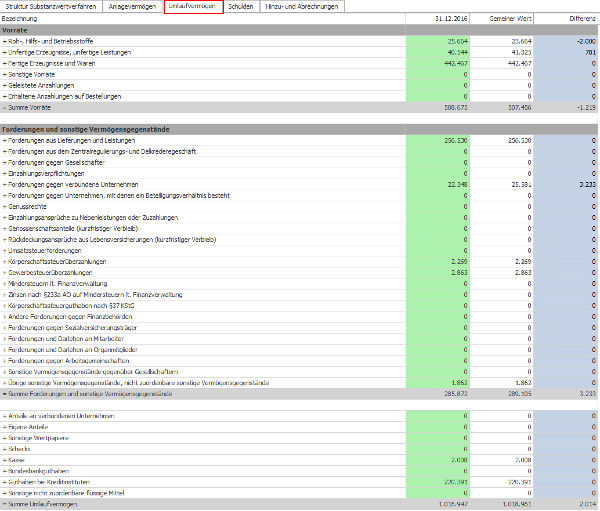Click Körperschaftssteuerguthaben nach §37 KStG label
The height and width of the screenshot is (511, 600).
[x=71, y=306]
